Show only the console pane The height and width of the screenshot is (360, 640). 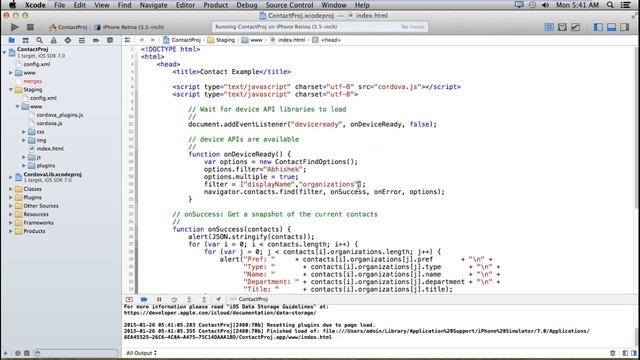click(x=633, y=353)
